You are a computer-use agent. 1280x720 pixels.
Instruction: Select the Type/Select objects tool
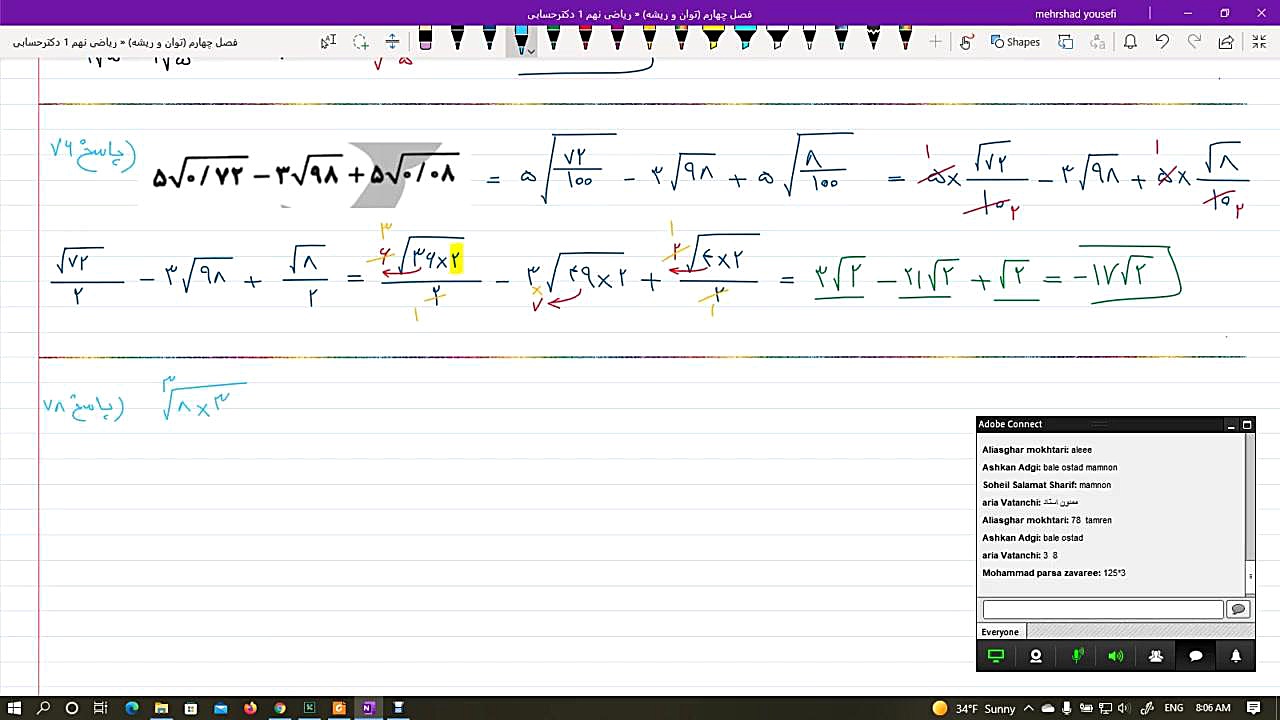tap(328, 42)
